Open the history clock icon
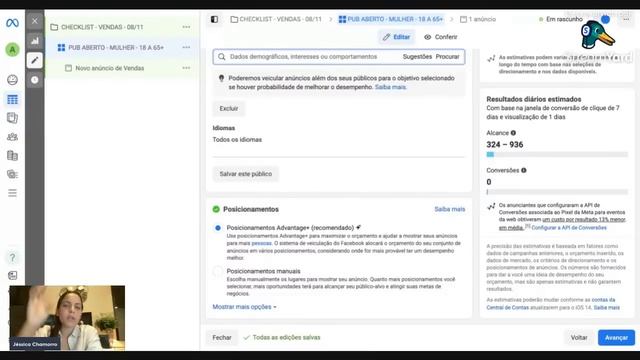640x360 pixels. click(35, 80)
